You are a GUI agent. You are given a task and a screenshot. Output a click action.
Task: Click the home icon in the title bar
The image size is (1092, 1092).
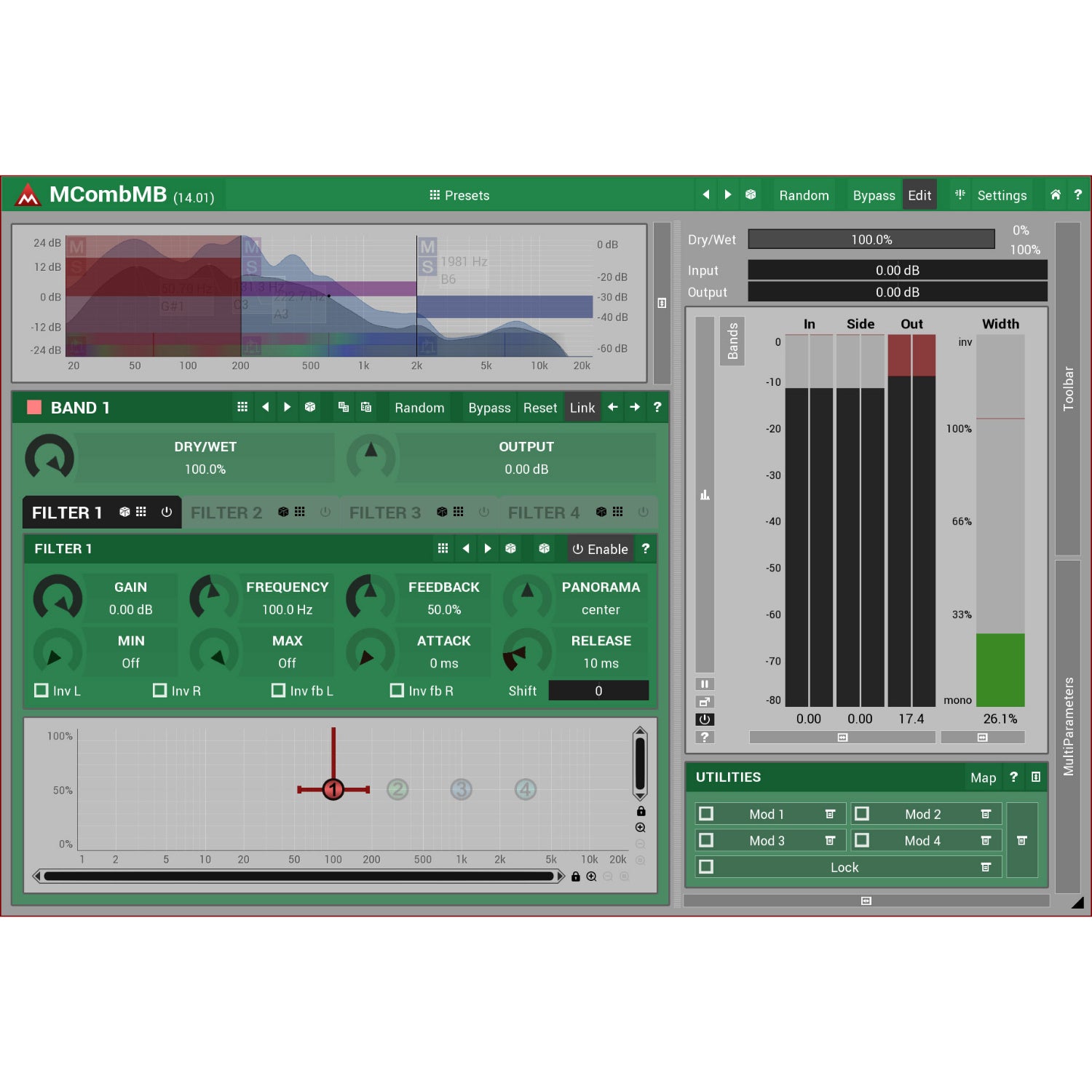pos(1056,194)
